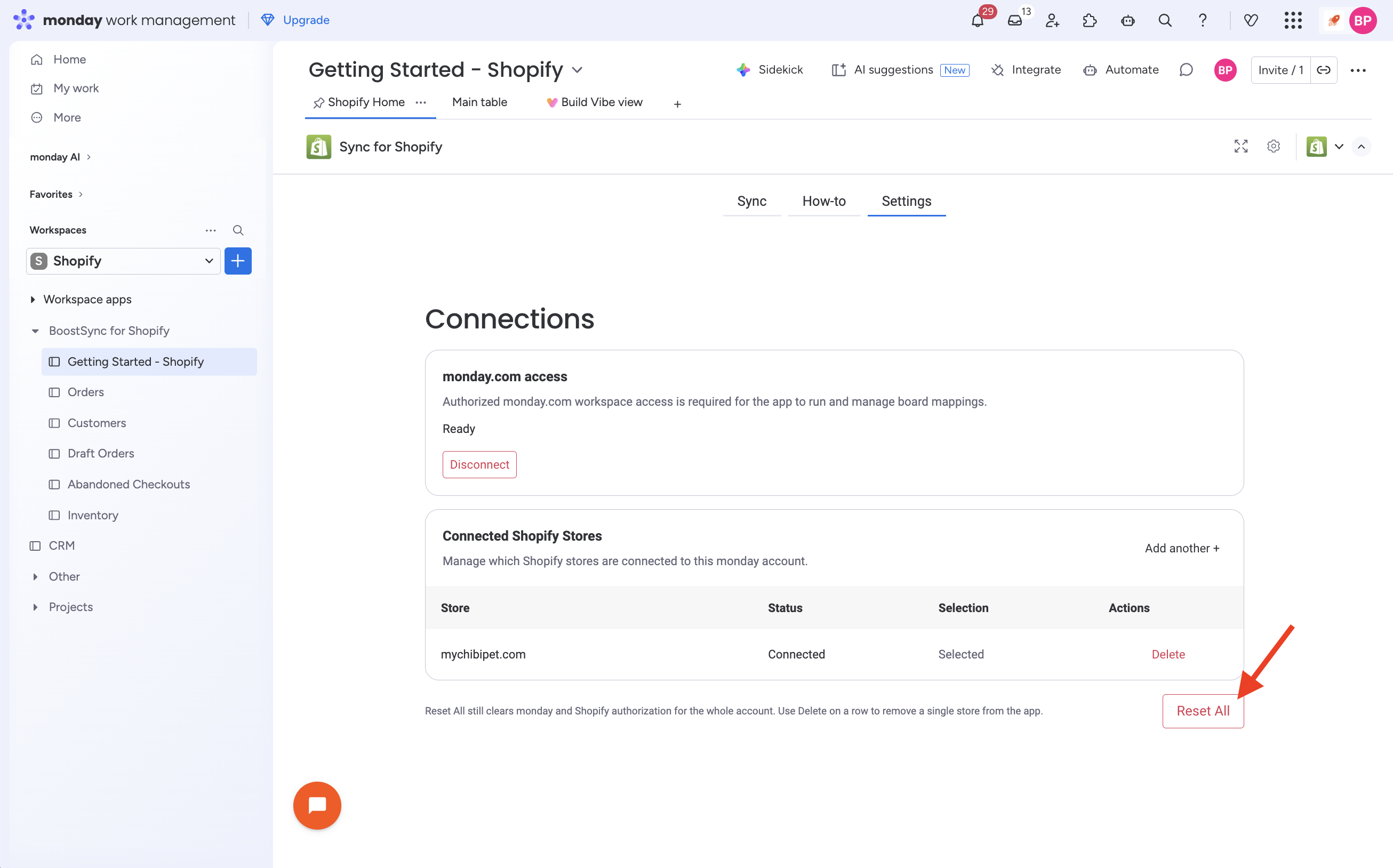This screenshot has height=868, width=1393.
Task: Click the heart icon in top bar
Action: (1251, 21)
